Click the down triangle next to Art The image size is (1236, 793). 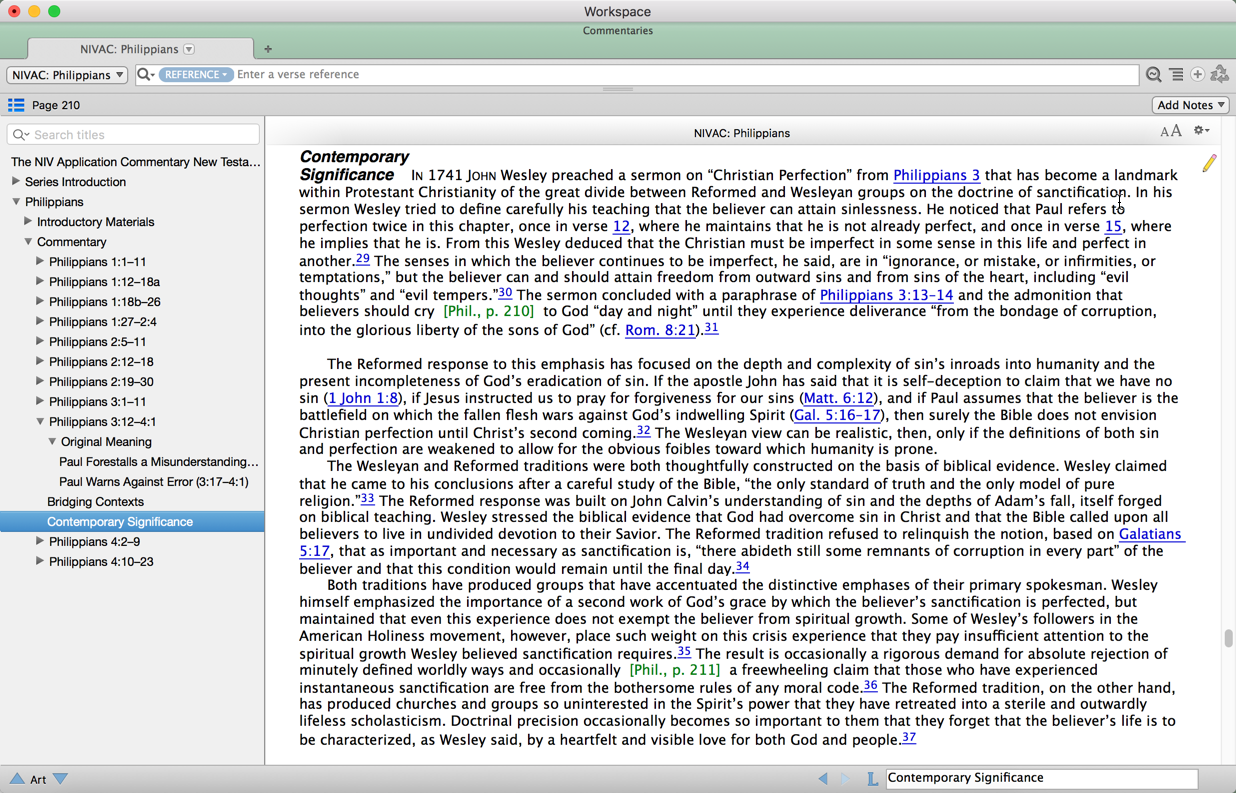tap(60, 779)
